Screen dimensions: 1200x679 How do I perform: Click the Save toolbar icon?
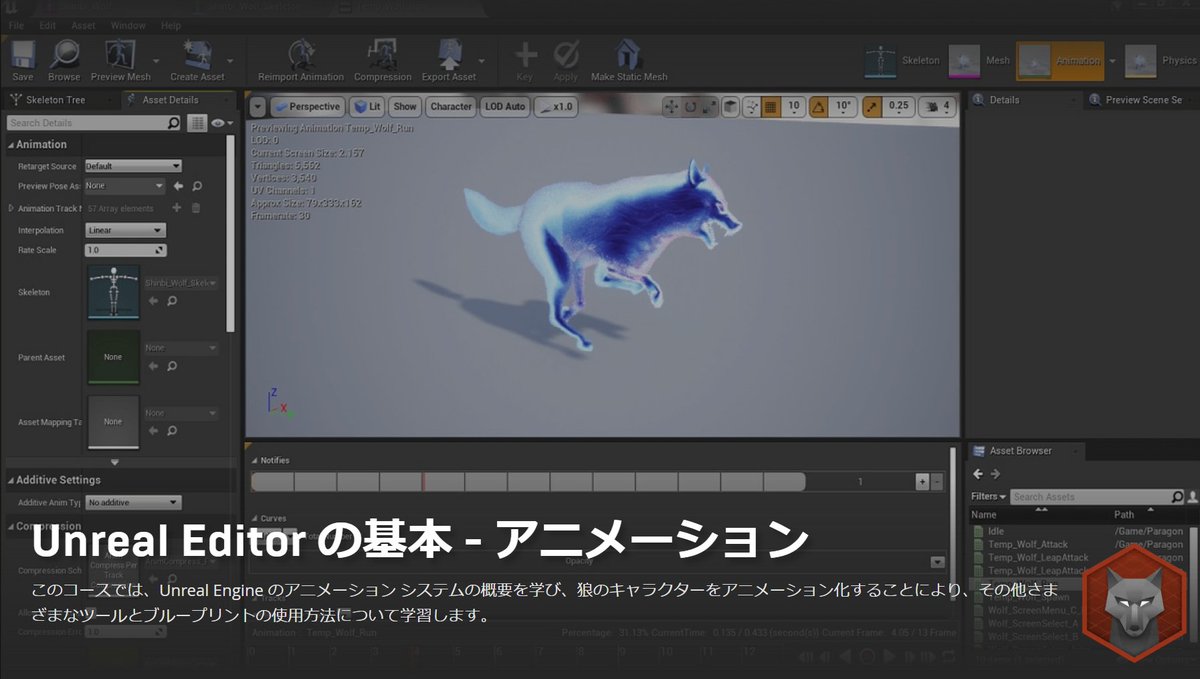[x=23, y=60]
